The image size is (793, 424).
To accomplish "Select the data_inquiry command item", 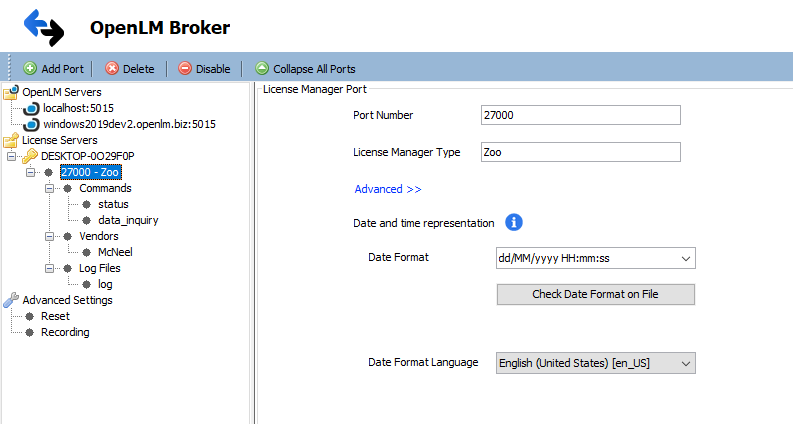I will 128,220.
